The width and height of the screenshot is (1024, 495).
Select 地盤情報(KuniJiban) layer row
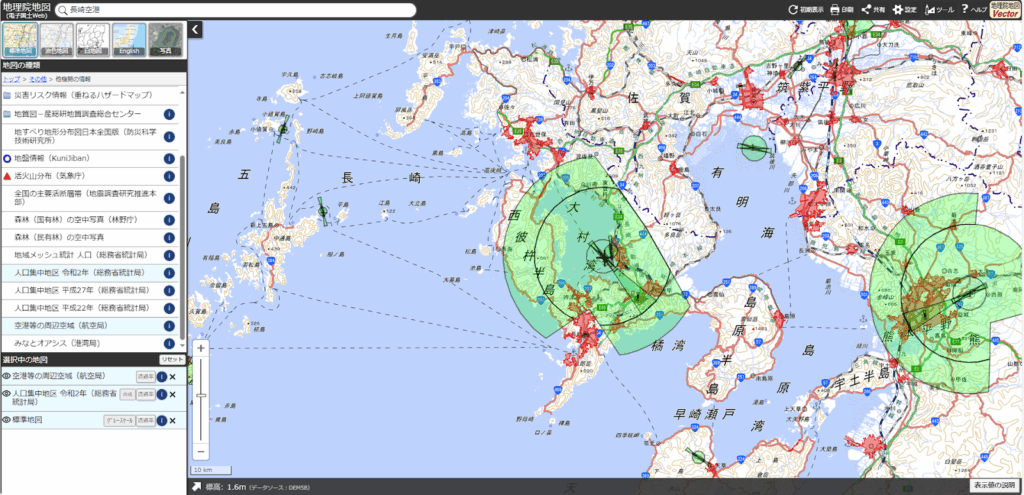[89, 159]
